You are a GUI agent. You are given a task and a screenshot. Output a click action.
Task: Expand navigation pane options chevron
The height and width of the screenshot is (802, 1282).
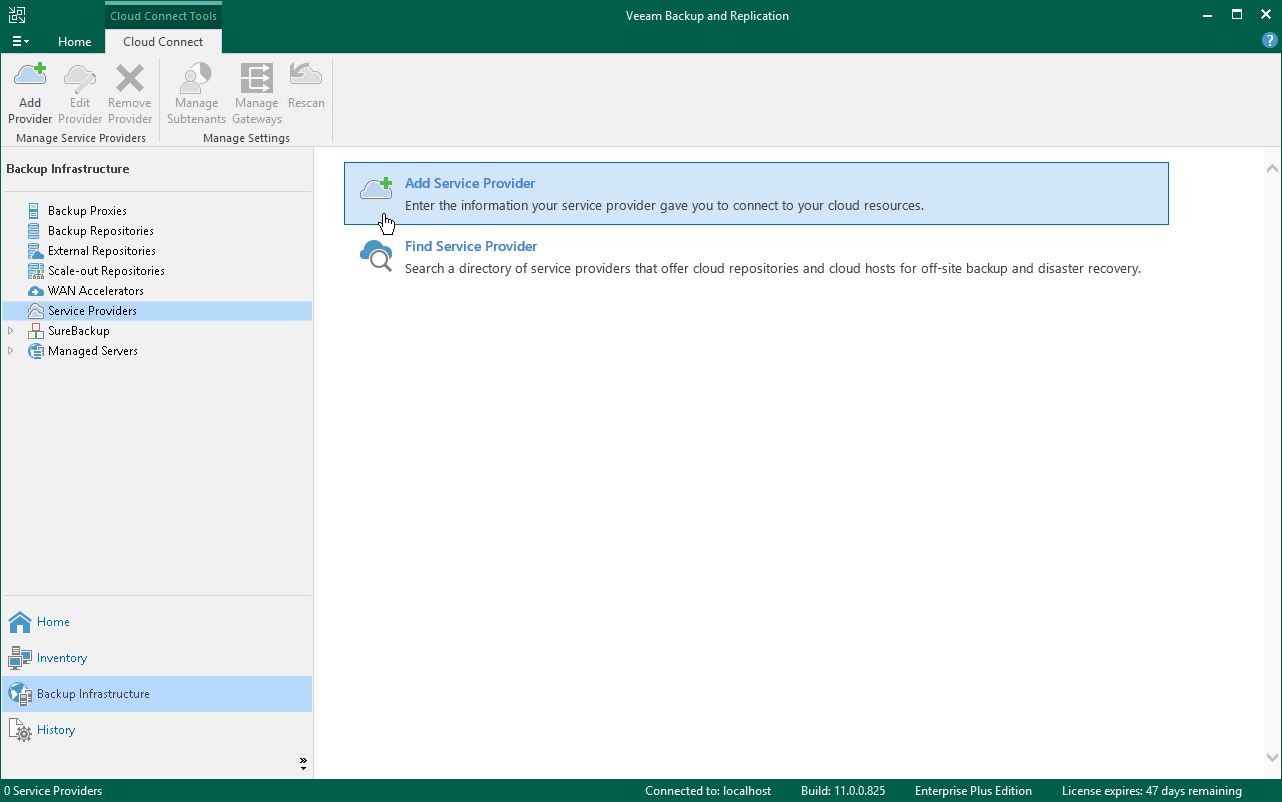[303, 763]
